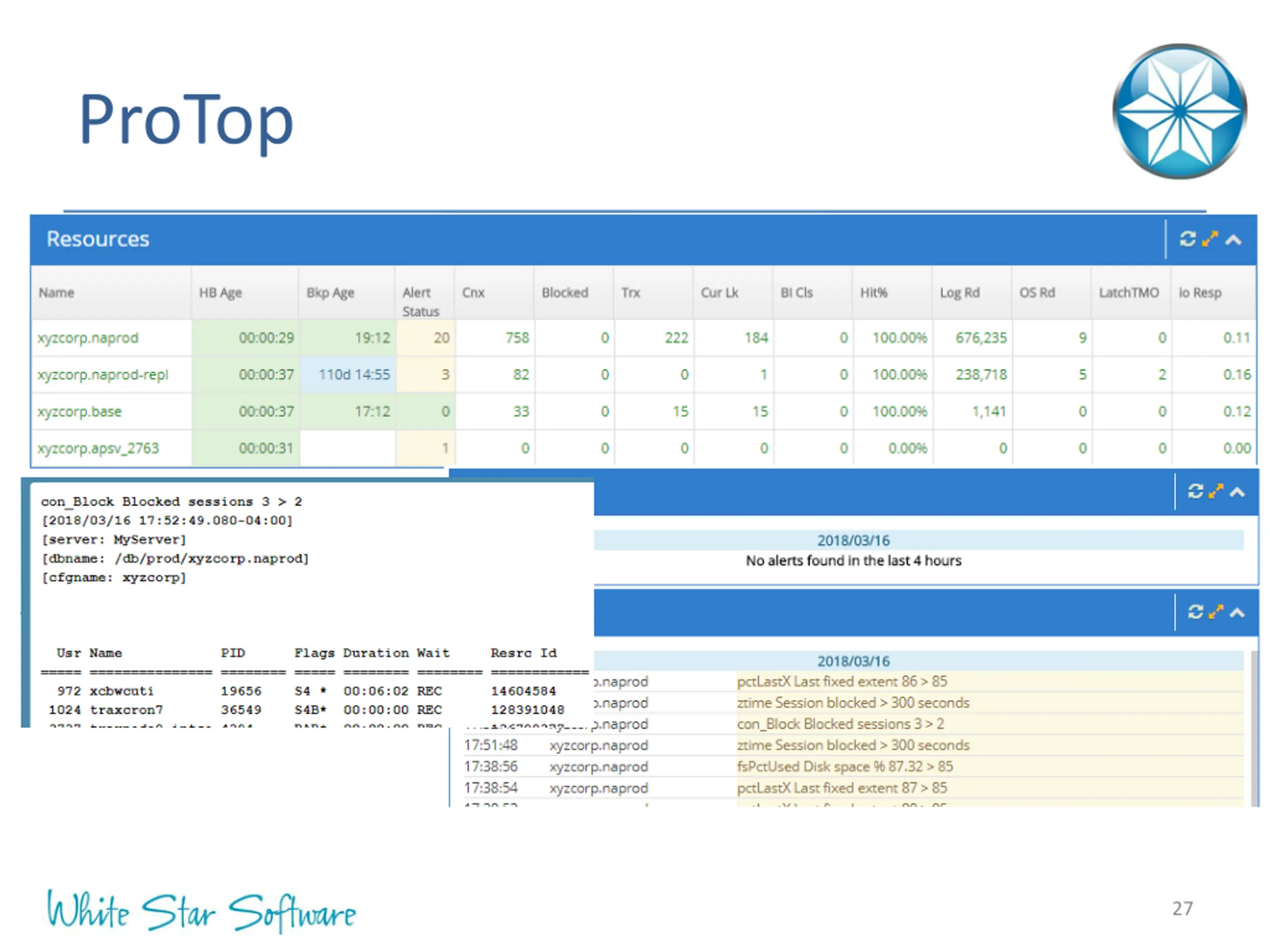Viewport: 1270px width, 952px height.
Task: Open the xyzcorp.base resource link
Action: (x=79, y=412)
